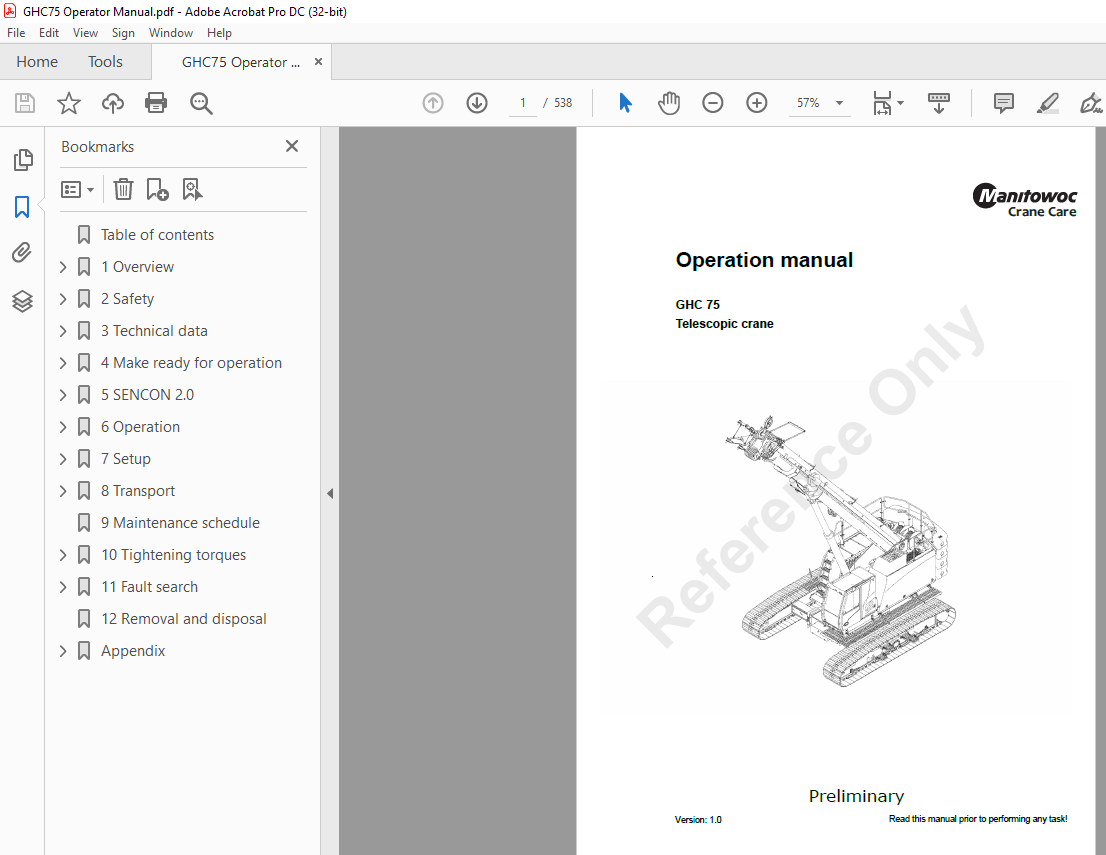The height and width of the screenshot is (855, 1106).
Task: Click the page number input field
Action: pos(523,103)
